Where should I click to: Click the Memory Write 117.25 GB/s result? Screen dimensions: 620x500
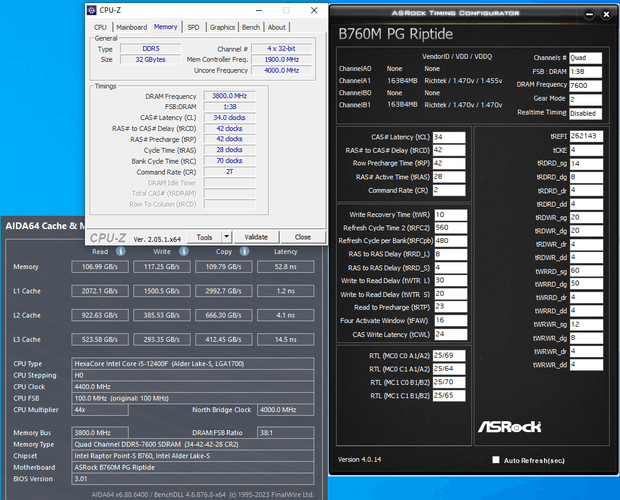coord(162,267)
